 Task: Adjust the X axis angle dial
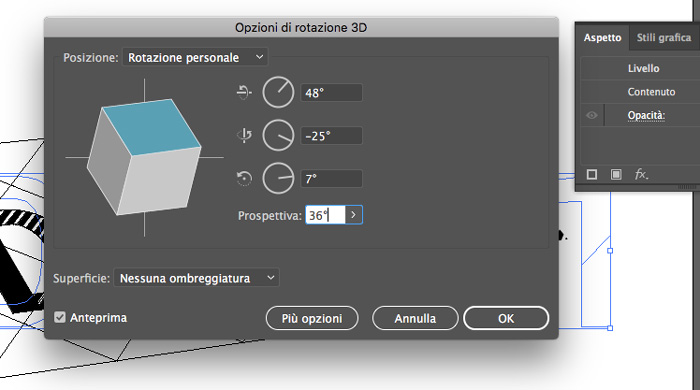coord(278,92)
